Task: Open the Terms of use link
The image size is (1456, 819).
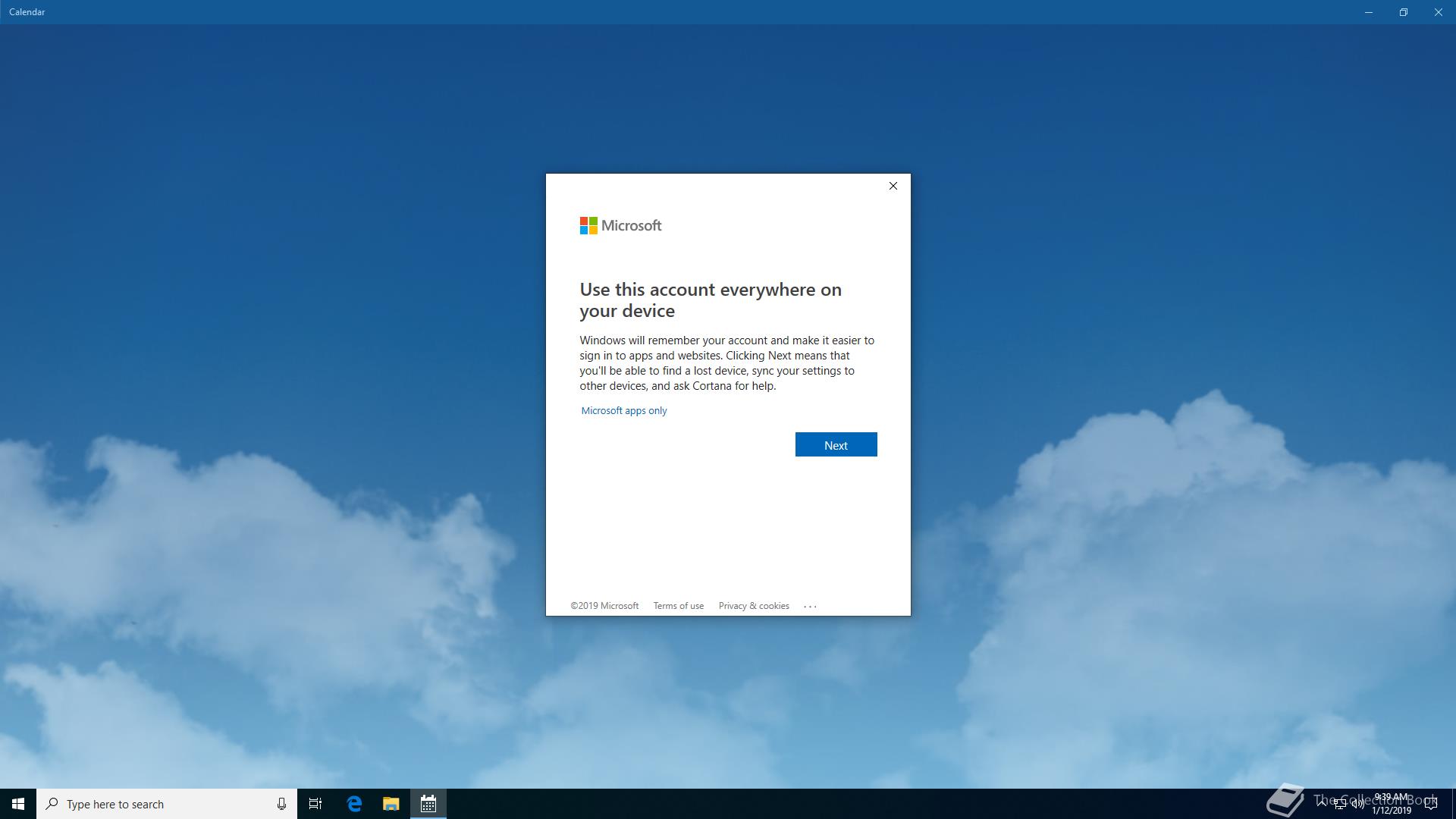Action: 678,606
